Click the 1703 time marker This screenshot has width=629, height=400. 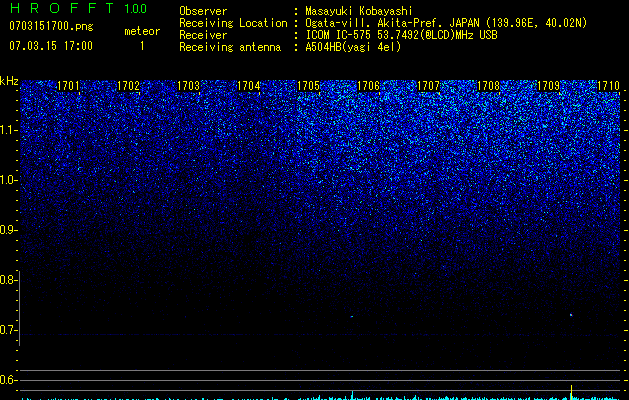pyautogui.click(x=189, y=85)
